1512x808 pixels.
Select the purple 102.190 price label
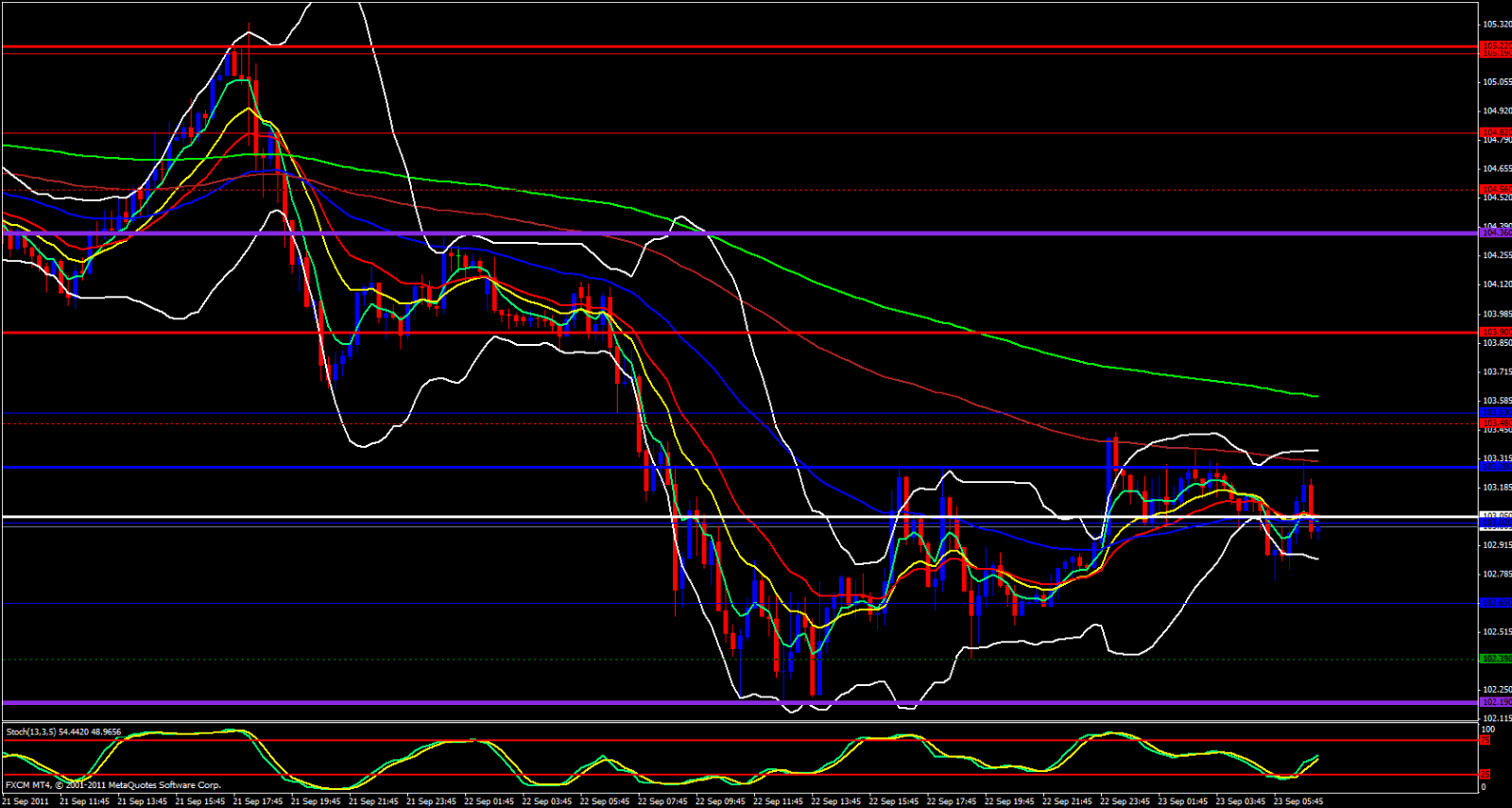click(1495, 702)
